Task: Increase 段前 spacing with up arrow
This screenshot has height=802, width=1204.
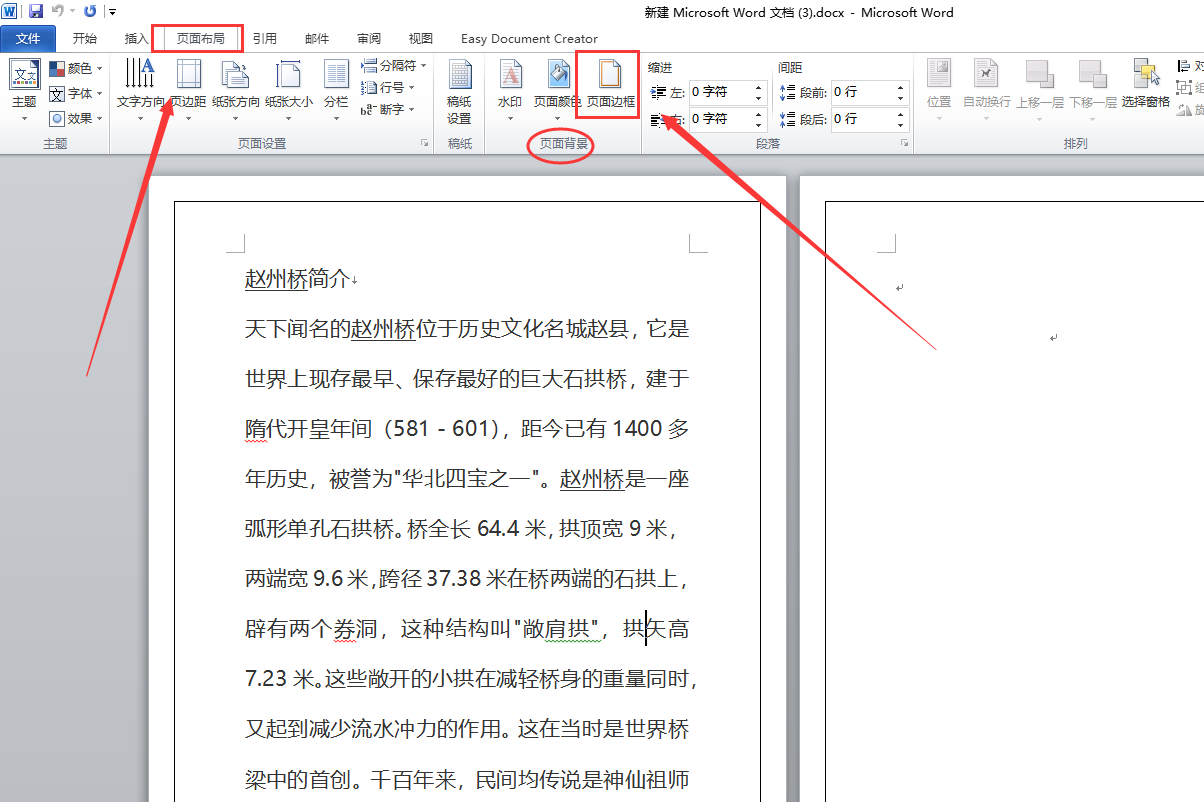Action: [901, 87]
